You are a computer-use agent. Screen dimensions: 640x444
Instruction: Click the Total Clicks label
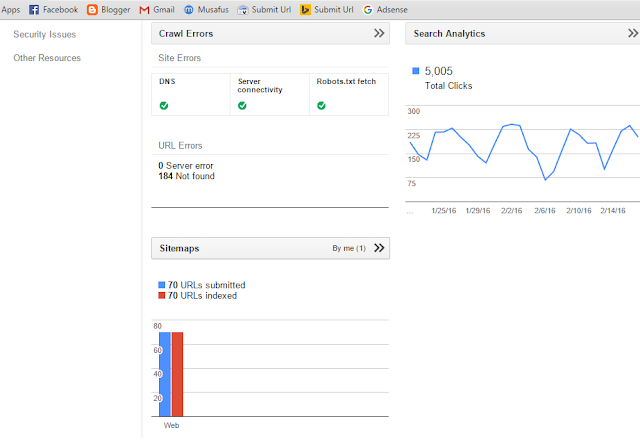[x=448, y=86]
